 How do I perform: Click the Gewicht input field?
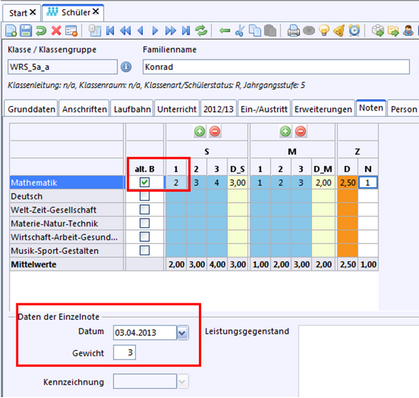click(124, 353)
